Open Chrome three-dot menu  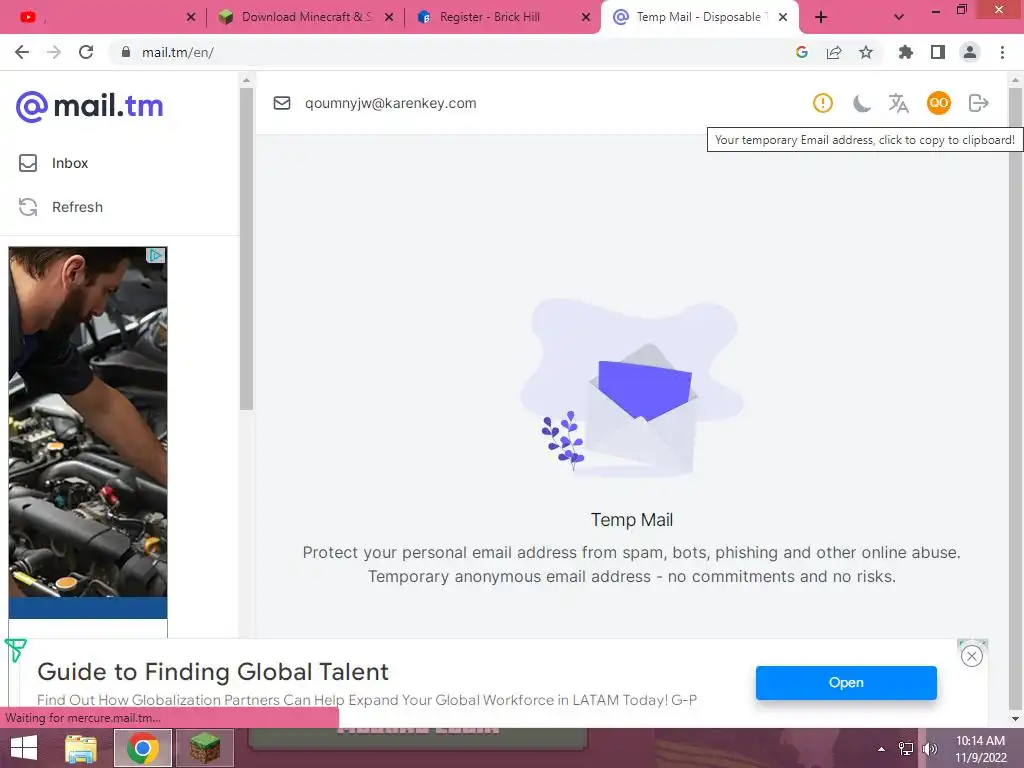click(1002, 52)
